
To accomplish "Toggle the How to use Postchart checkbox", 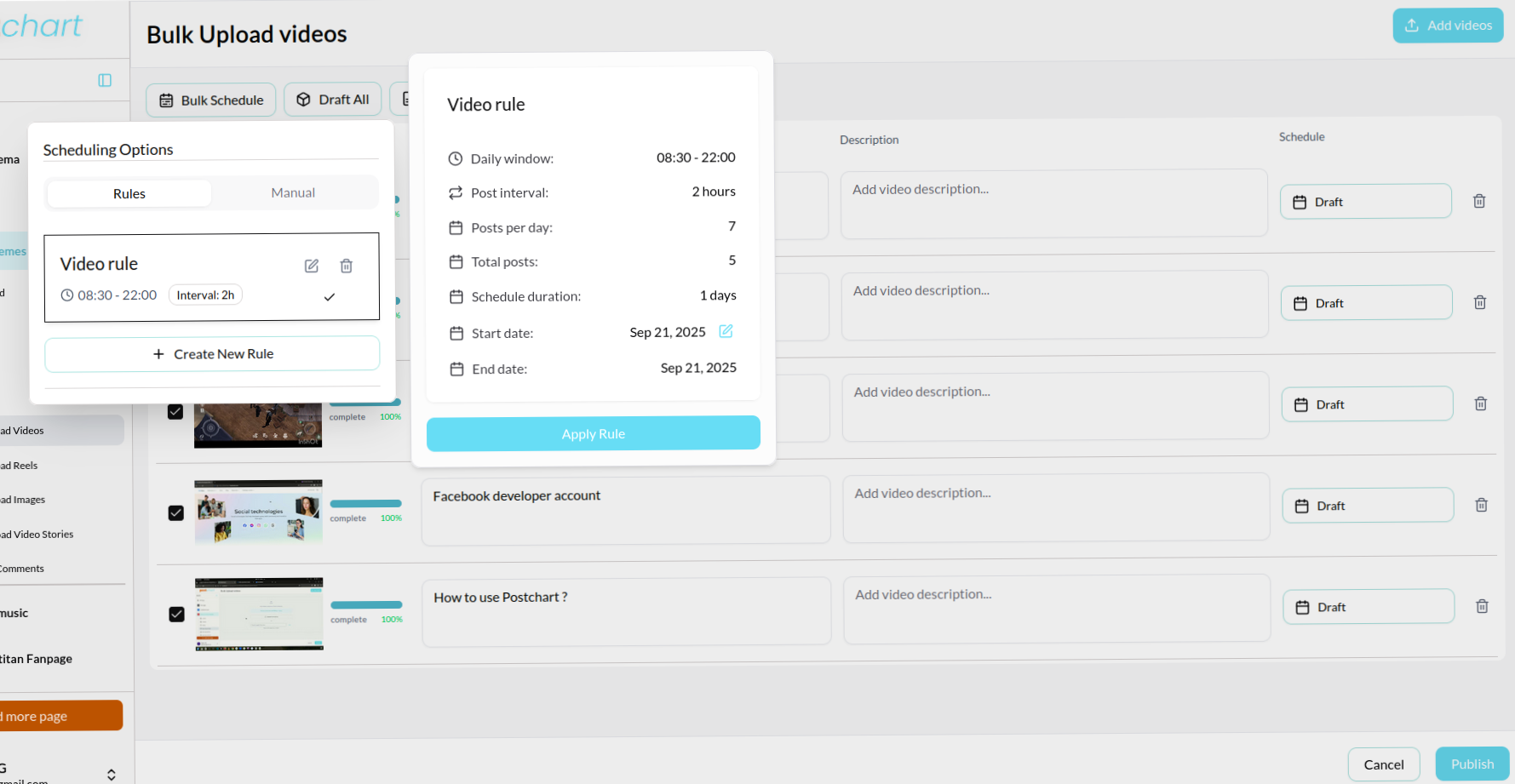I will (177, 615).
